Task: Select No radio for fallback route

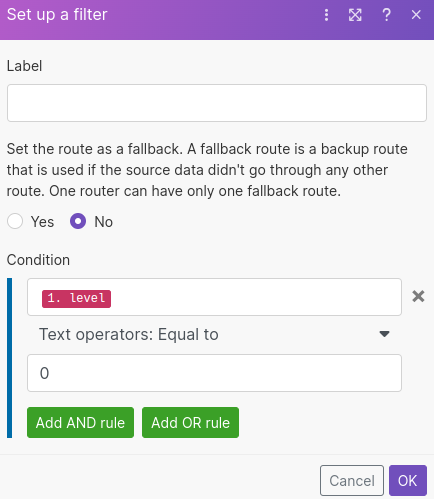Action: [x=78, y=221]
